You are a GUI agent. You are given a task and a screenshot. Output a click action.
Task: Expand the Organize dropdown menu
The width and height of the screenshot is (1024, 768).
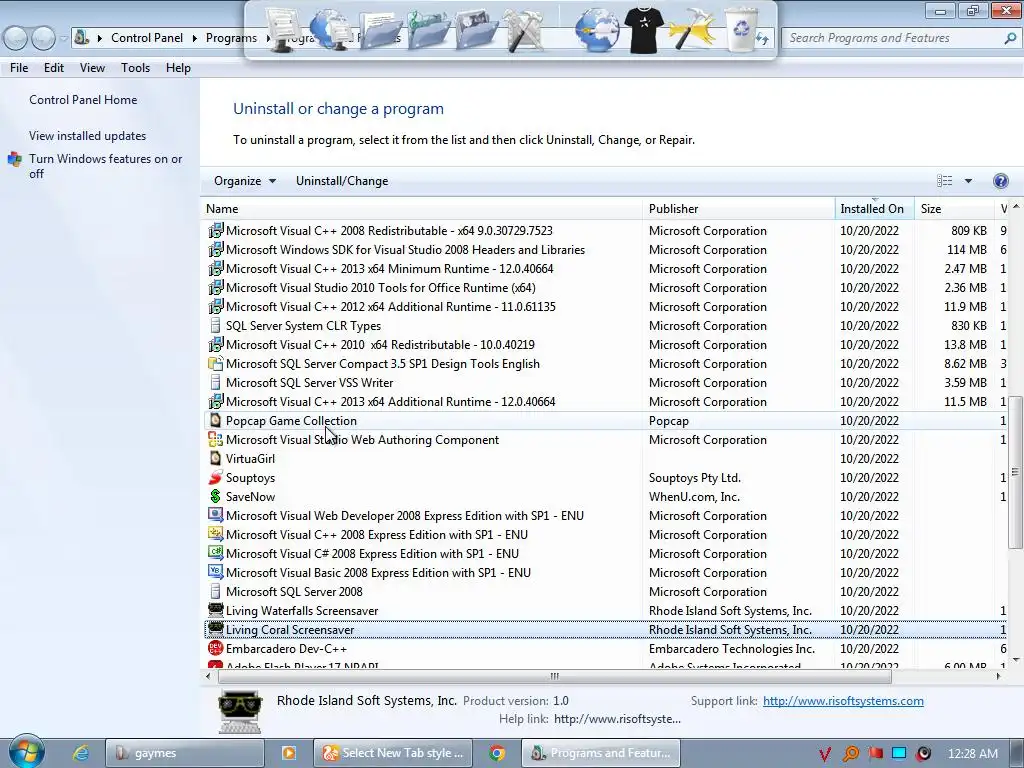pos(245,181)
